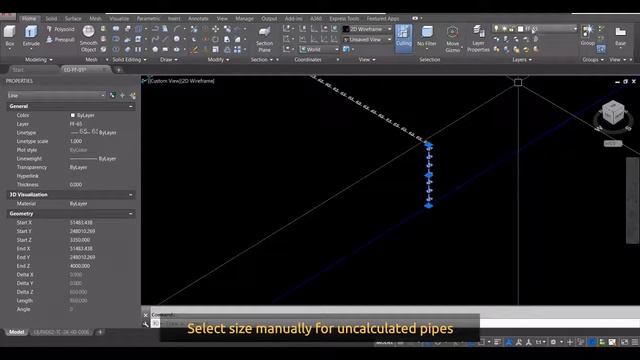Switch to the Solid ribbon tab
The width and height of the screenshot is (640, 360).
point(51,18)
